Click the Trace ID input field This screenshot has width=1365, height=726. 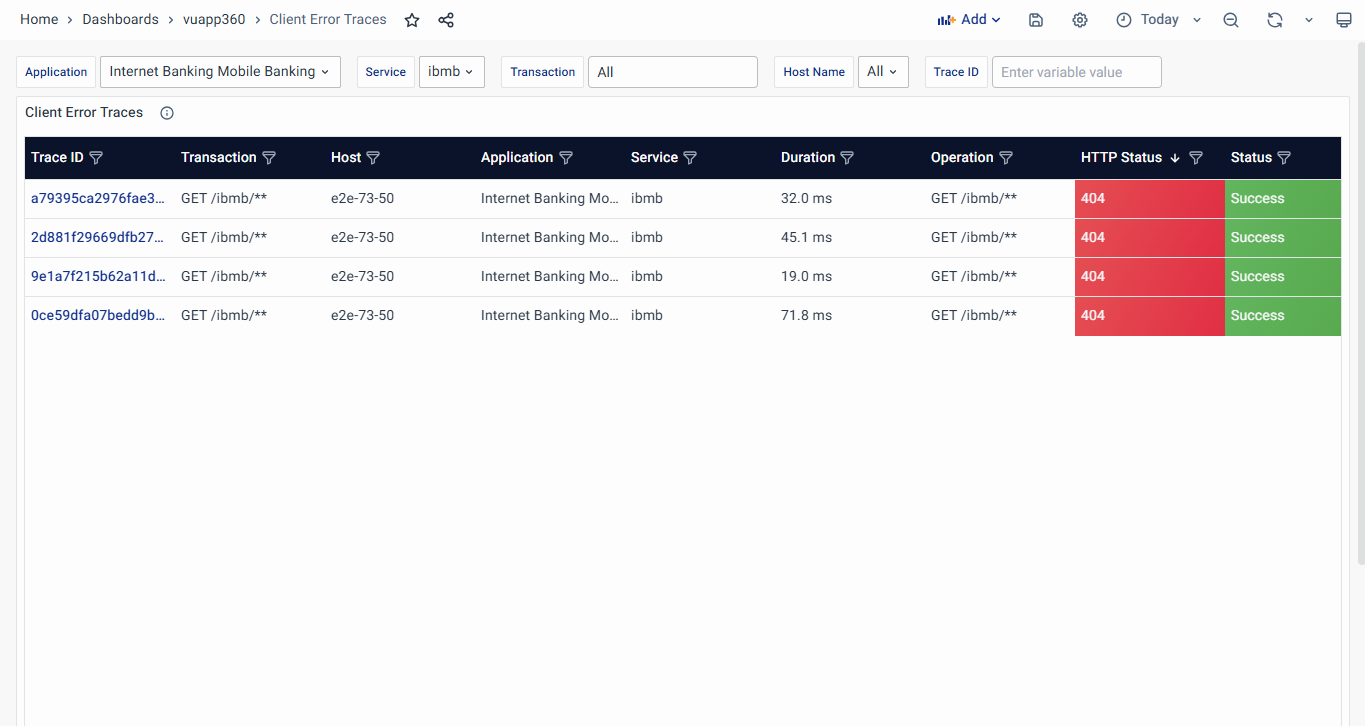[1076, 72]
